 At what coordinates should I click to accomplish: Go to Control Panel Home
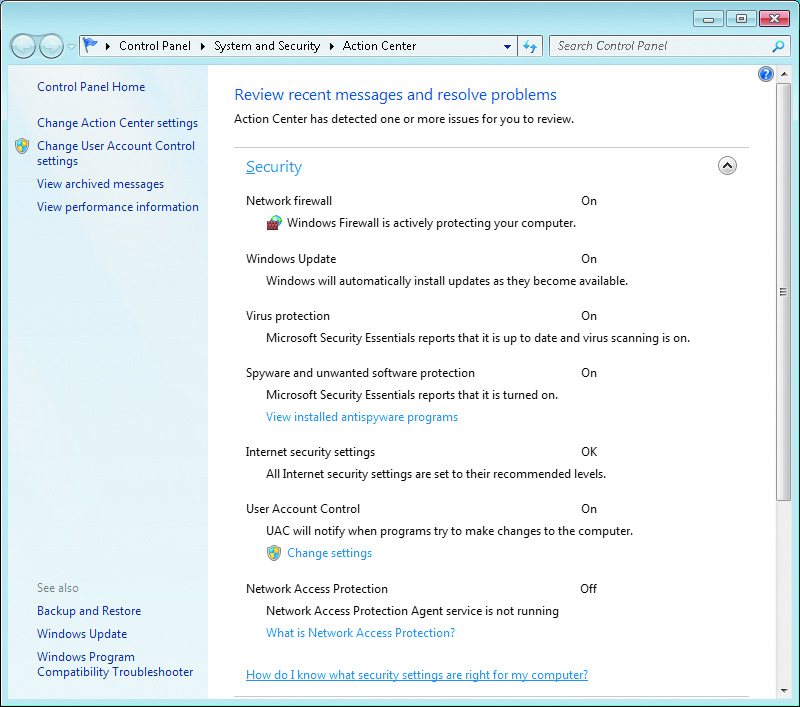[x=91, y=87]
